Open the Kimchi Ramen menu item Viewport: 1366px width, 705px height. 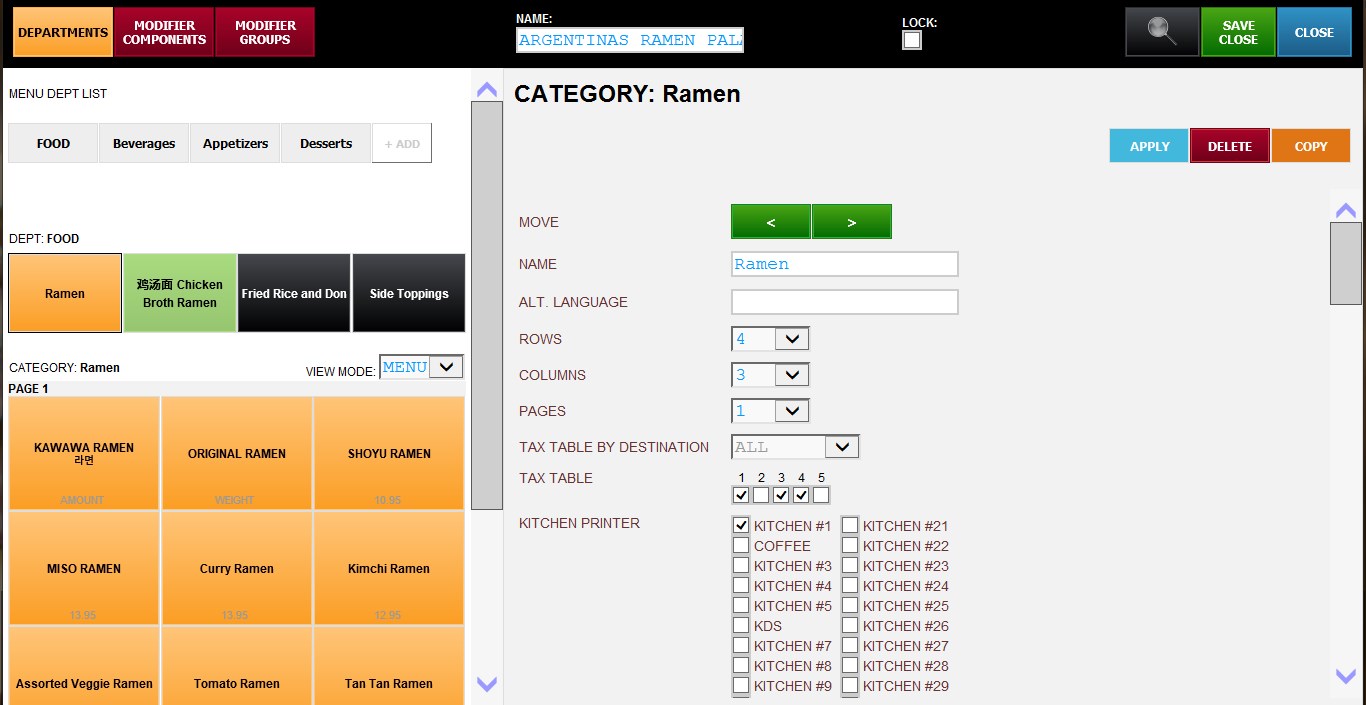tap(389, 568)
